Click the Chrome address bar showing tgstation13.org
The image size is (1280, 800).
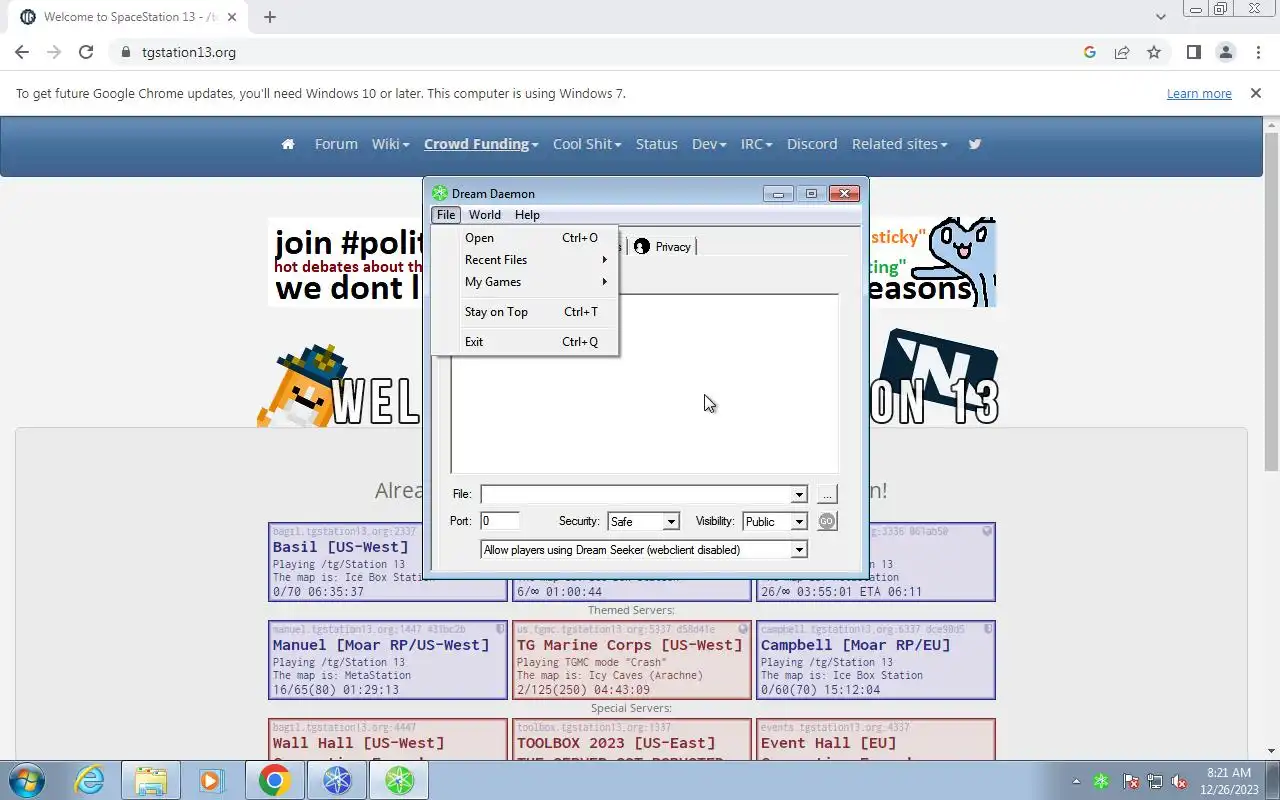(600, 52)
